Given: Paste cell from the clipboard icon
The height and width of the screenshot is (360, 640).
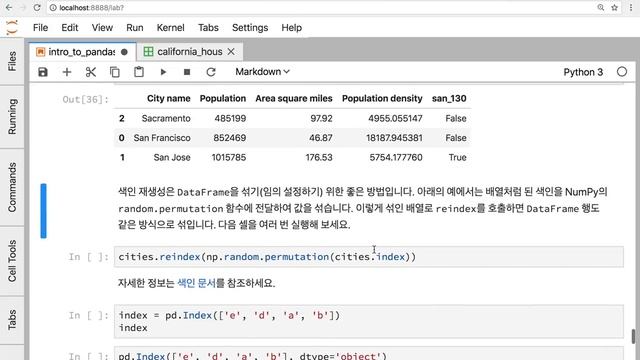Looking at the screenshot, I should (x=139, y=72).
